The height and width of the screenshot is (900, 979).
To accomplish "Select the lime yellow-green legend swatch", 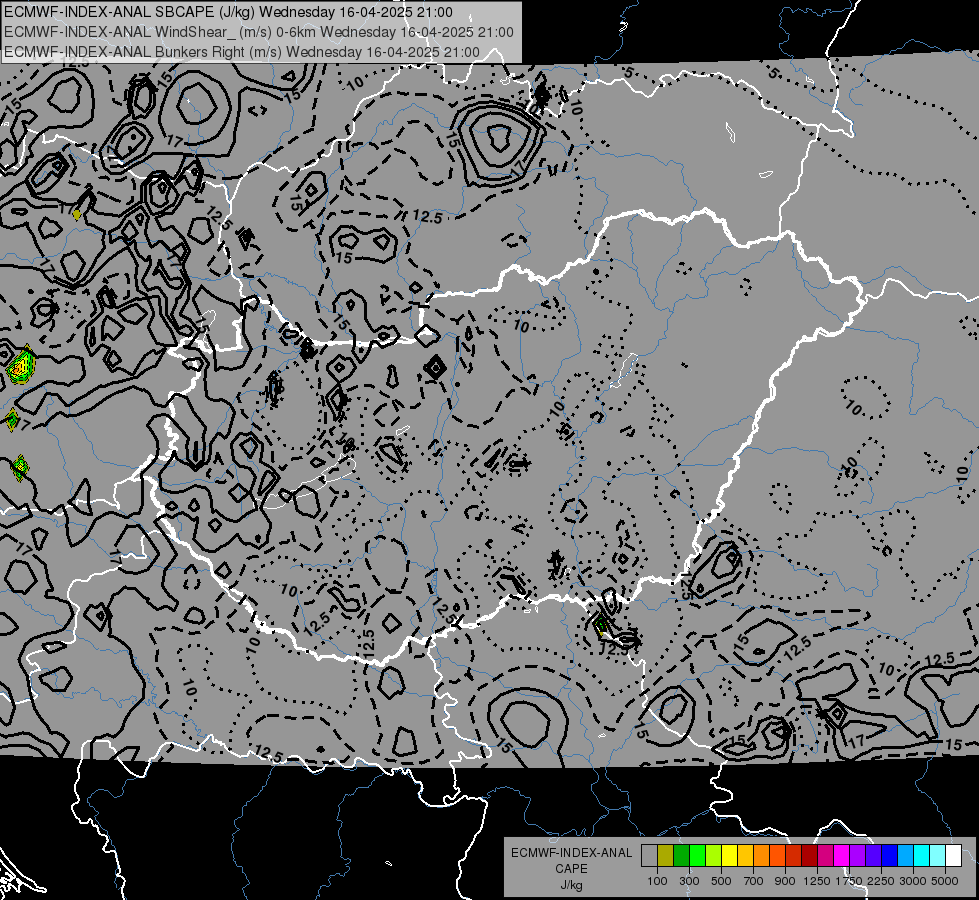I will point(713,856).
